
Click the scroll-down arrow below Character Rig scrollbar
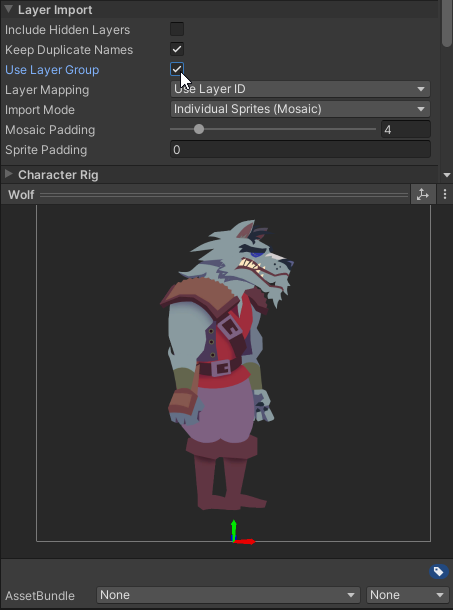(447, 175)
